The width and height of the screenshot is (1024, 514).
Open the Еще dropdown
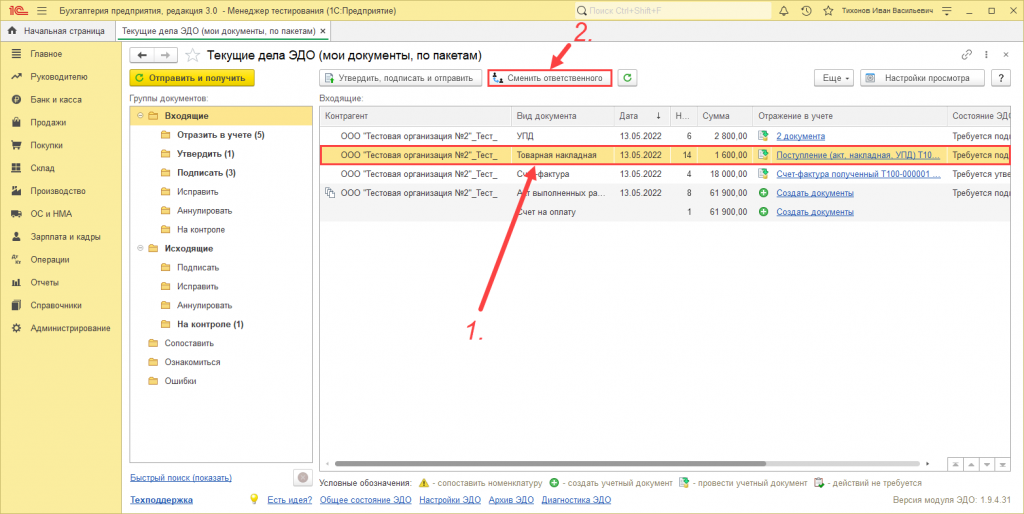(835, 78)
